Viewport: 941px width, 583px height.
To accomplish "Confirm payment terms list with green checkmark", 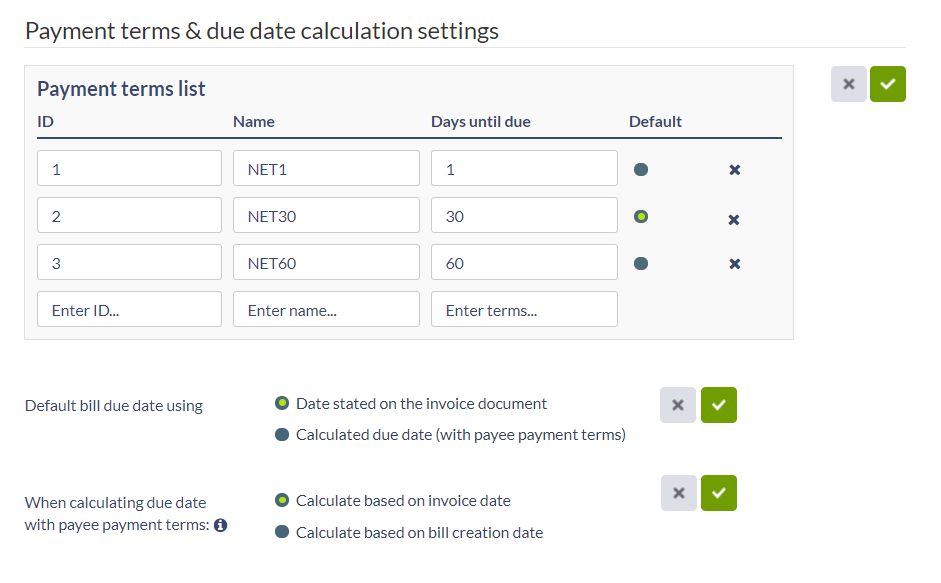I will click(x=888, y=84).
